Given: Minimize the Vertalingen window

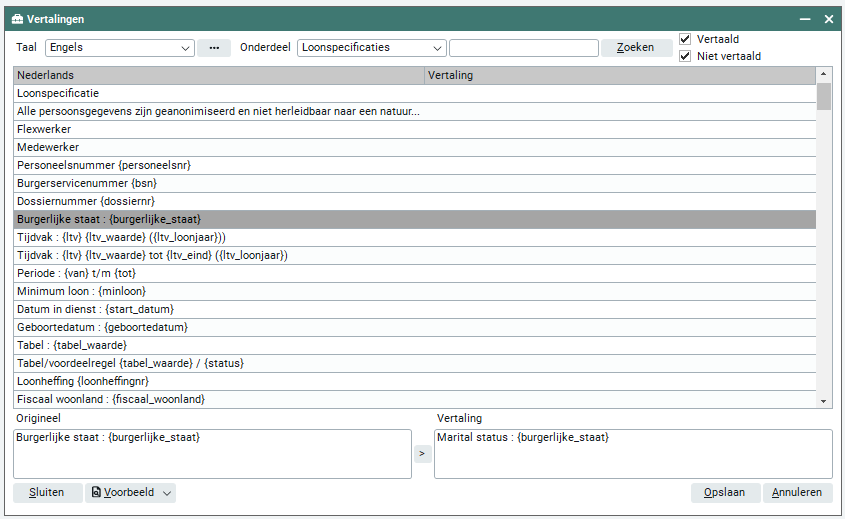Looking at the screenshot, I should (x=804, y=19).
